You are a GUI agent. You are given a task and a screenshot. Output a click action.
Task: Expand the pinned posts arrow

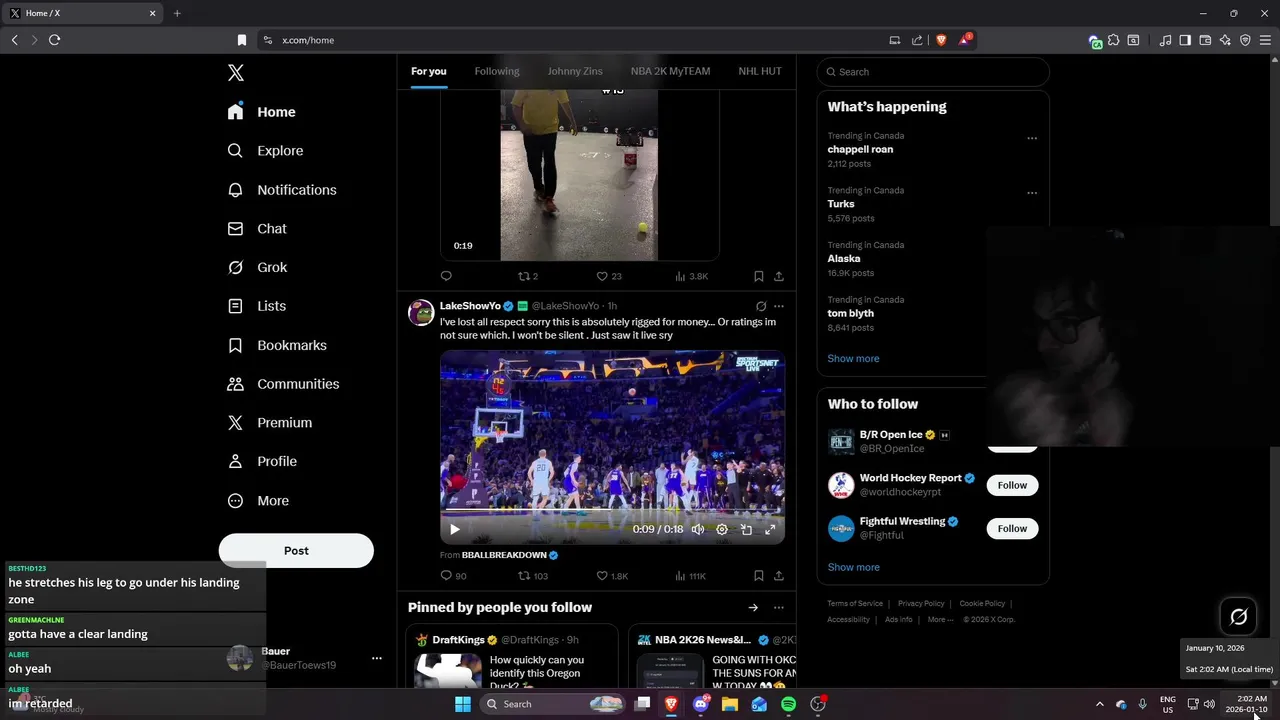pos(753,607)
